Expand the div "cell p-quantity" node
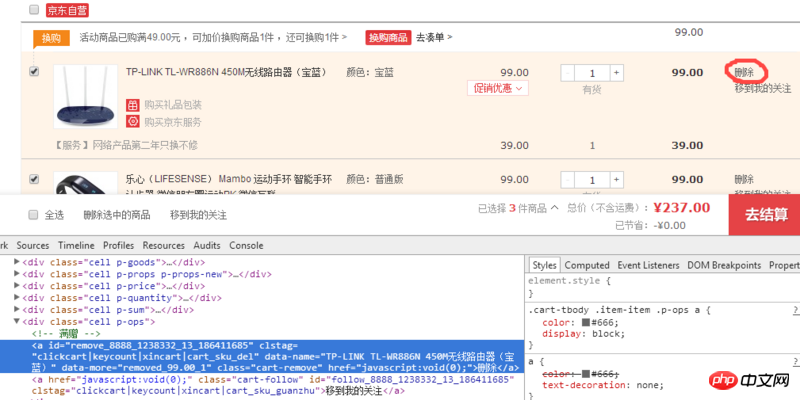Image resolution: width=800 pixels, height=400 pixels. point(17,297)
